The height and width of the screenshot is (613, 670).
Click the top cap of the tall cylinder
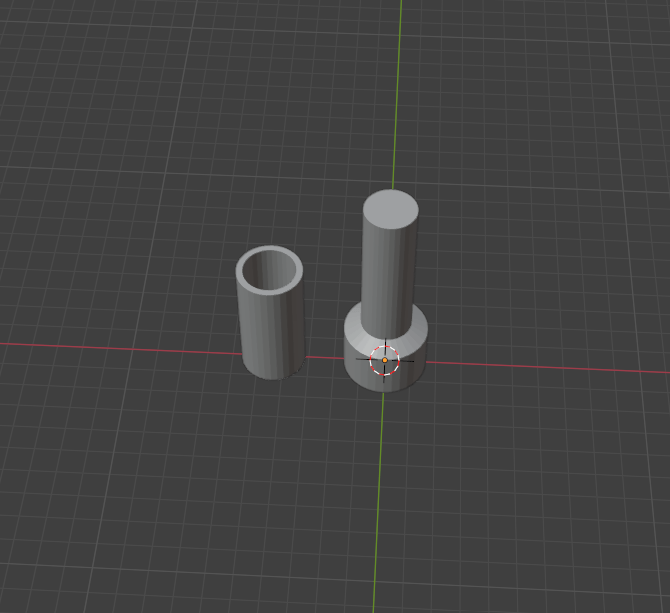pyautogui.click(x=390, y=211)
